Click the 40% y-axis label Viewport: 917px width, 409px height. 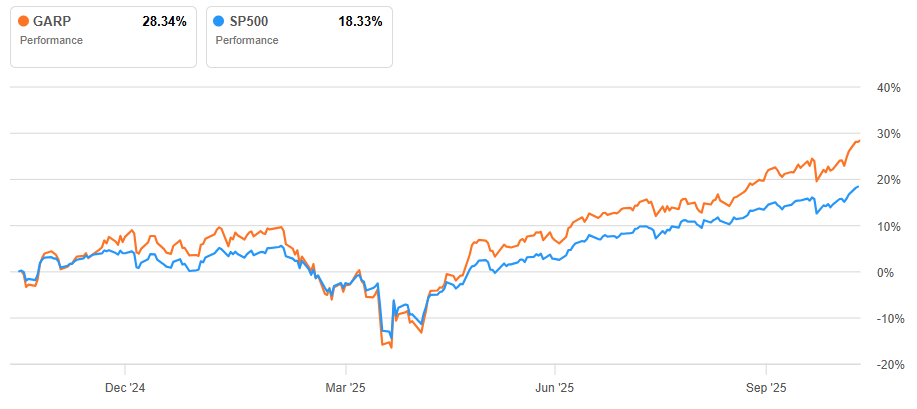click(x=889, y=87)
